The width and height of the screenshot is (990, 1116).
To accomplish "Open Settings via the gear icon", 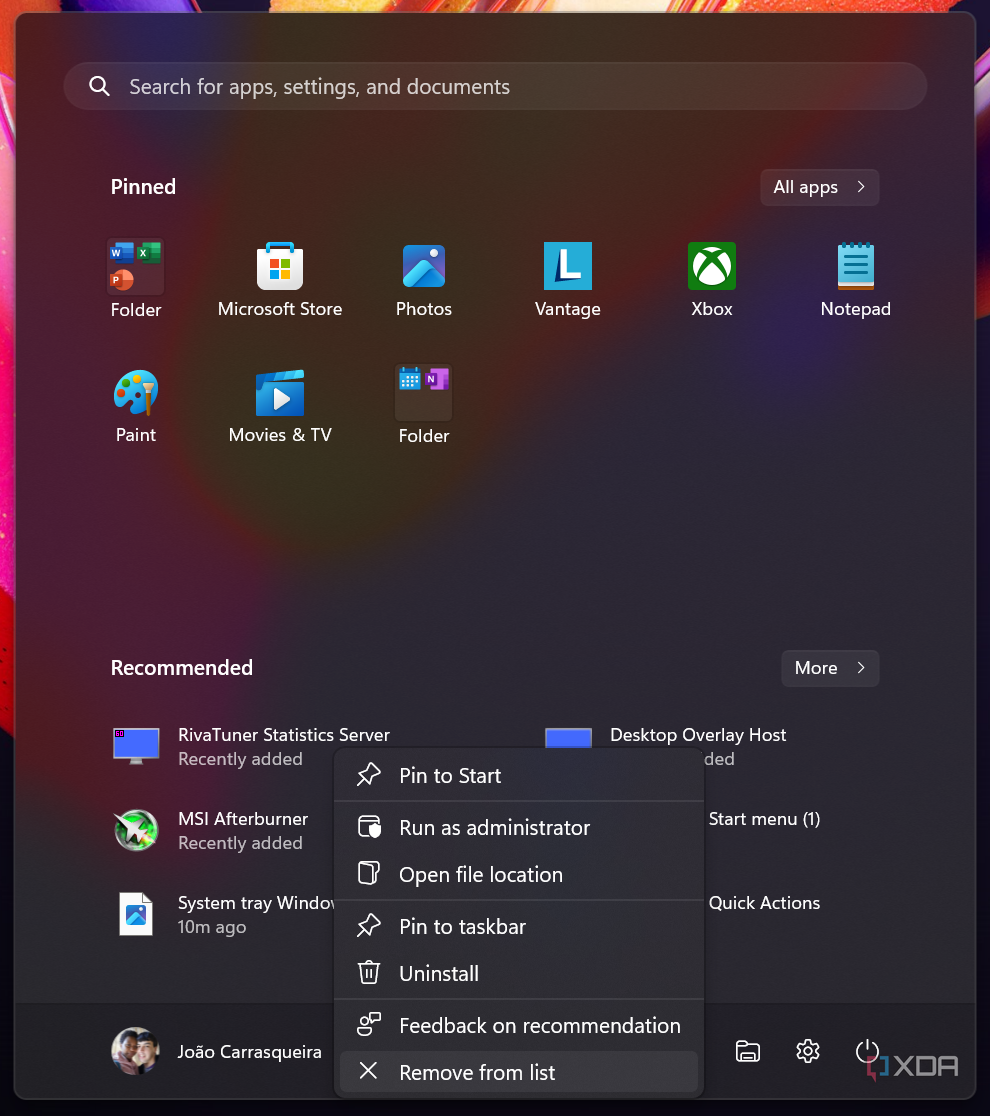I will [808, 1051].
